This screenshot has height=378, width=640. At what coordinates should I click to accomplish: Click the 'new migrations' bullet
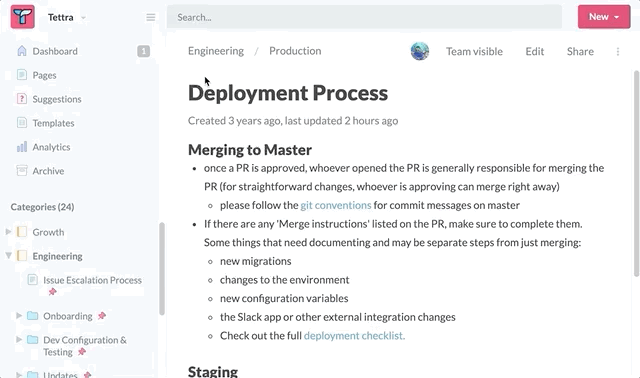click(x=256, y=261)
